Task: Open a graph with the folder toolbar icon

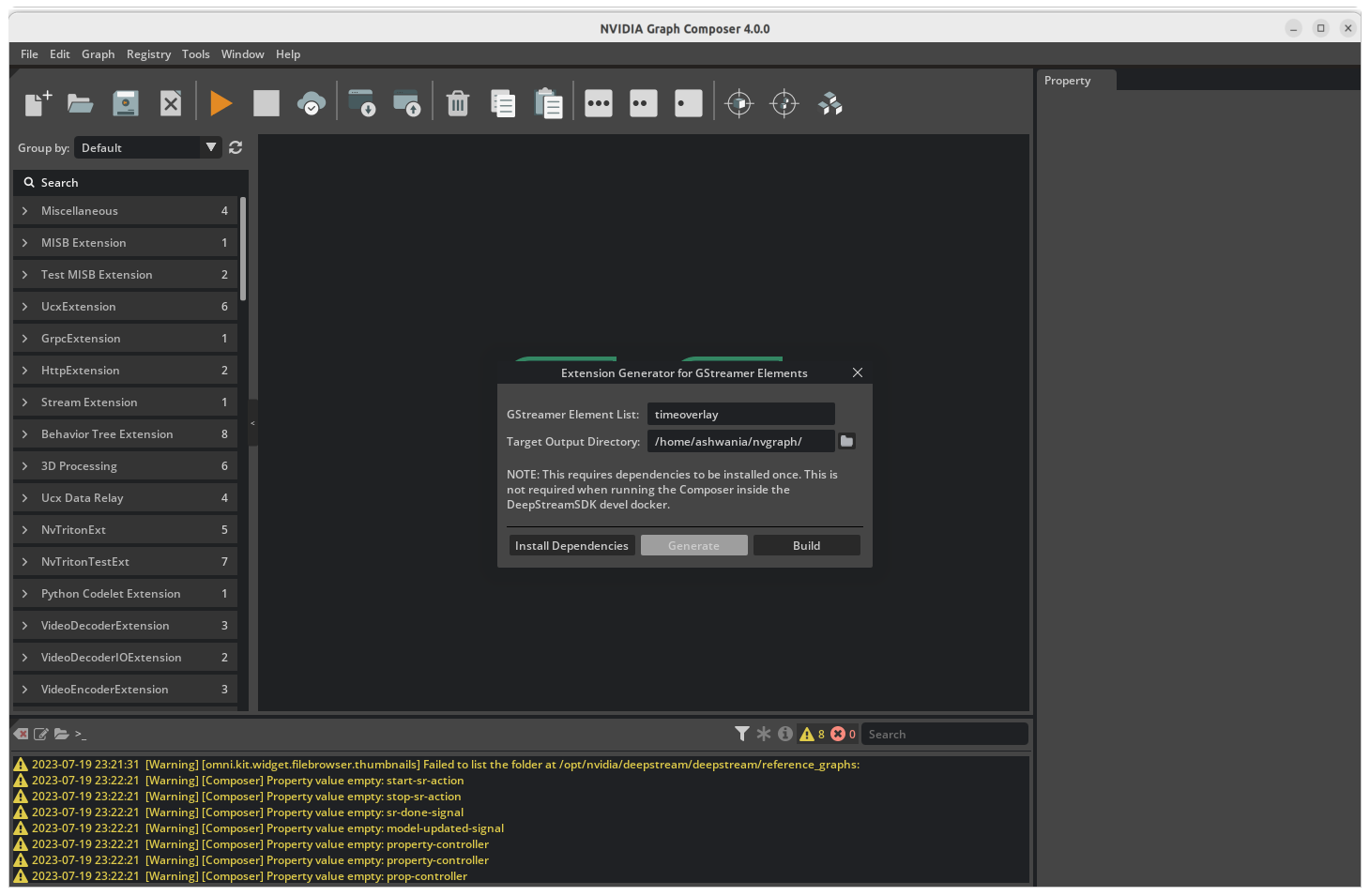Action: pyautogui.click(x=81, y=103)
